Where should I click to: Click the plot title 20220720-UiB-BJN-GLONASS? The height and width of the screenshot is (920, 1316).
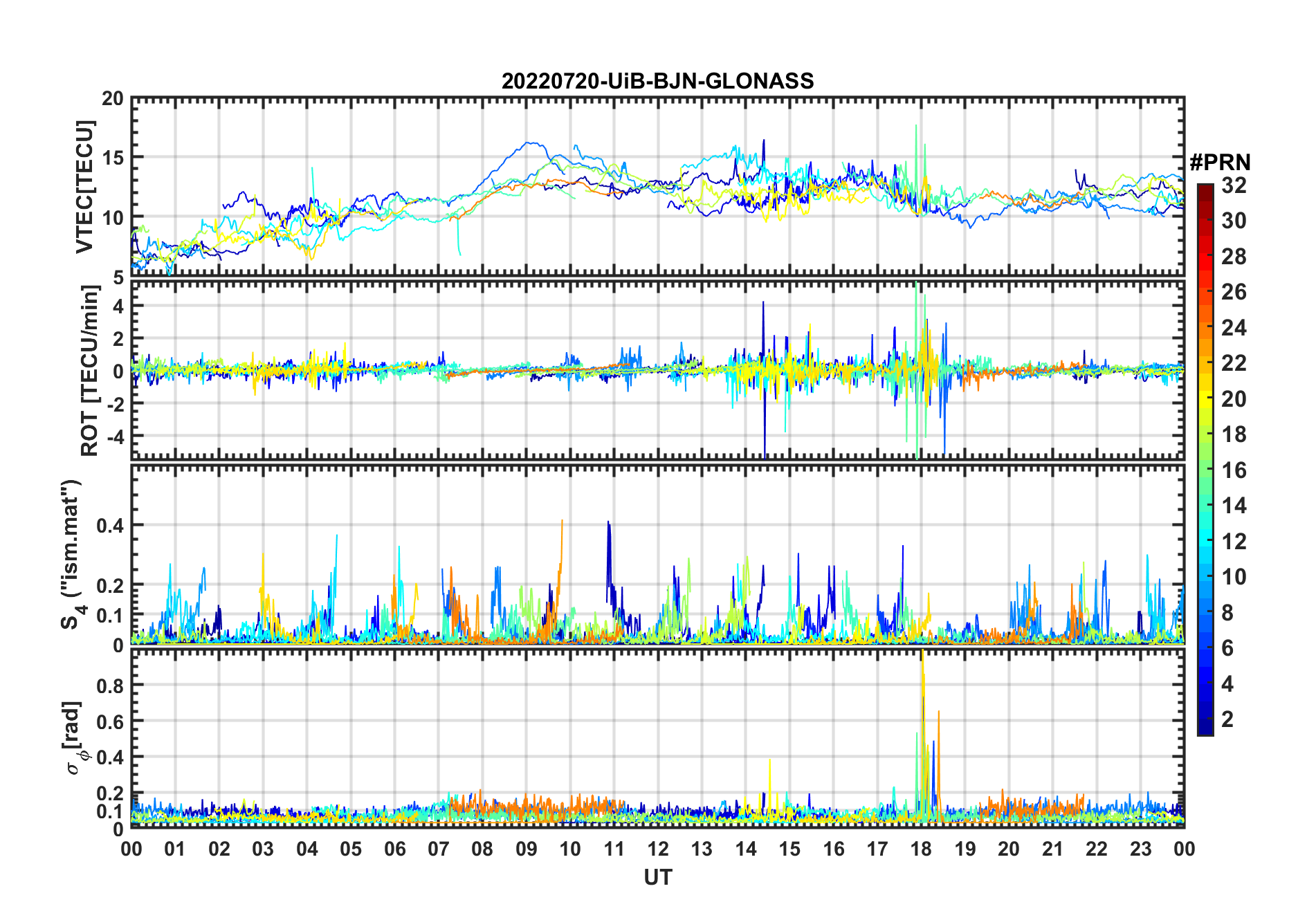point(657,82)
